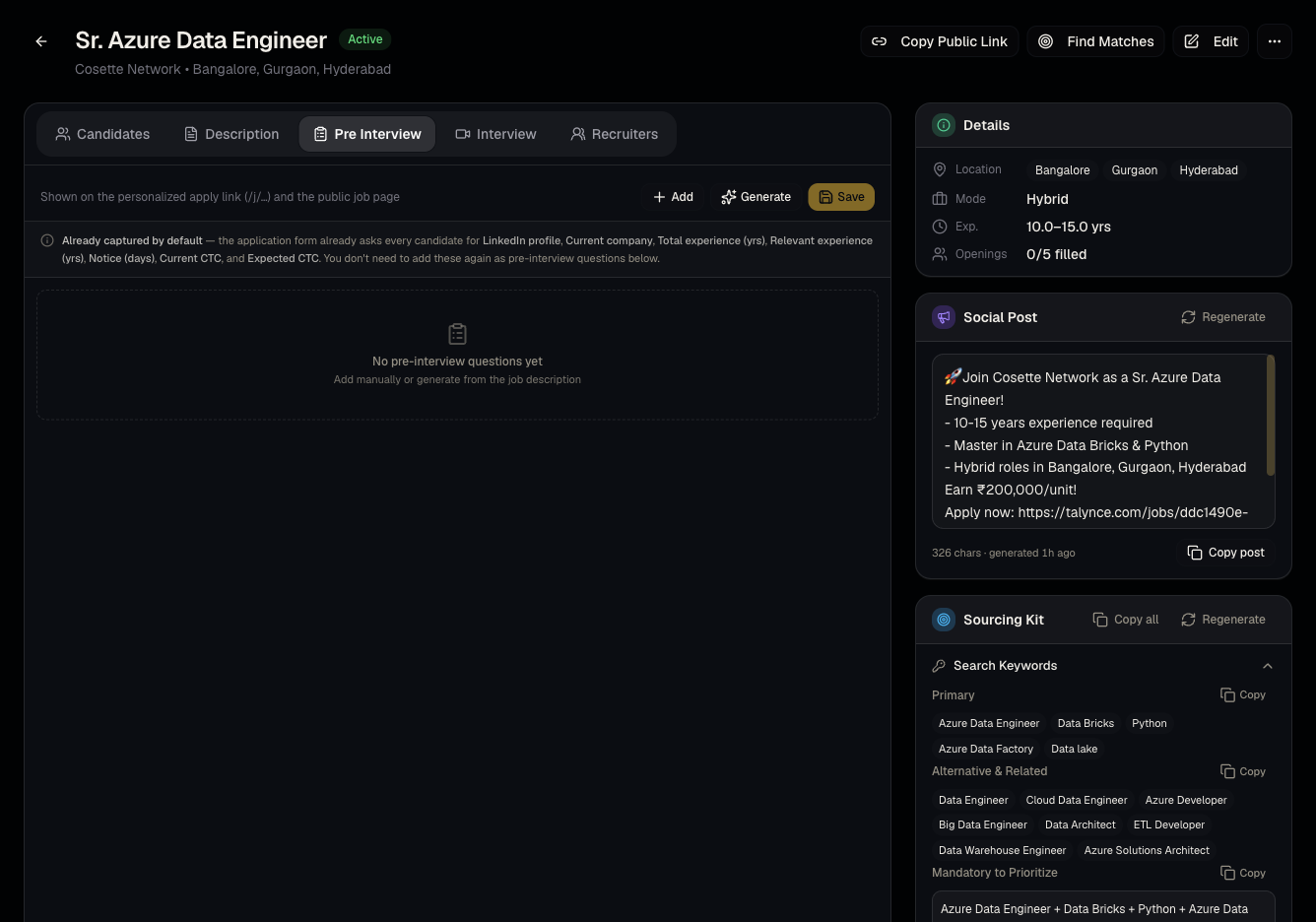Click the key icon beside Search Keywords
Screen dimensions: 1316x922
pos(939,666)
